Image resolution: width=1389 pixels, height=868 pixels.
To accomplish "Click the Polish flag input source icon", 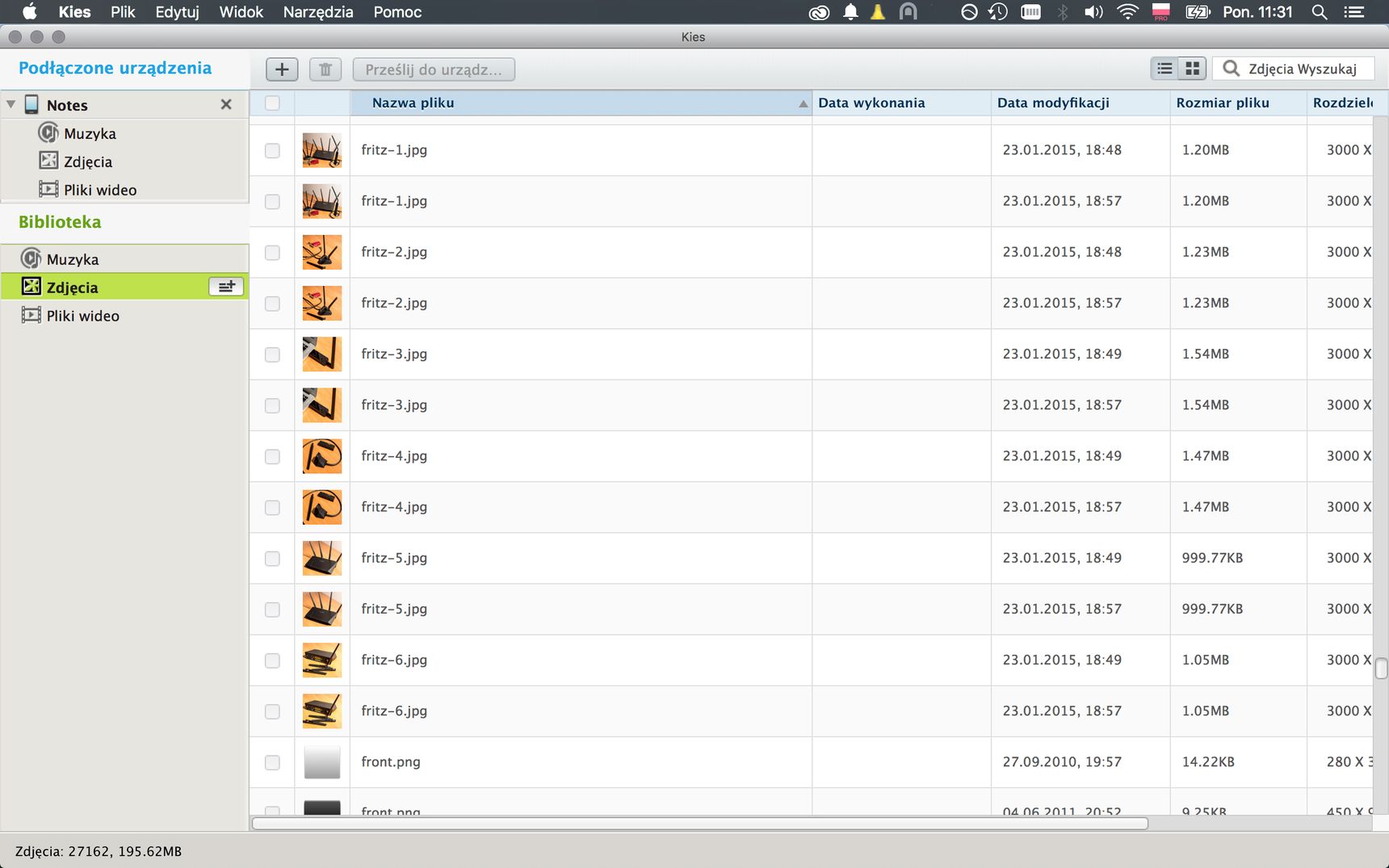I will click(1160, 11).
